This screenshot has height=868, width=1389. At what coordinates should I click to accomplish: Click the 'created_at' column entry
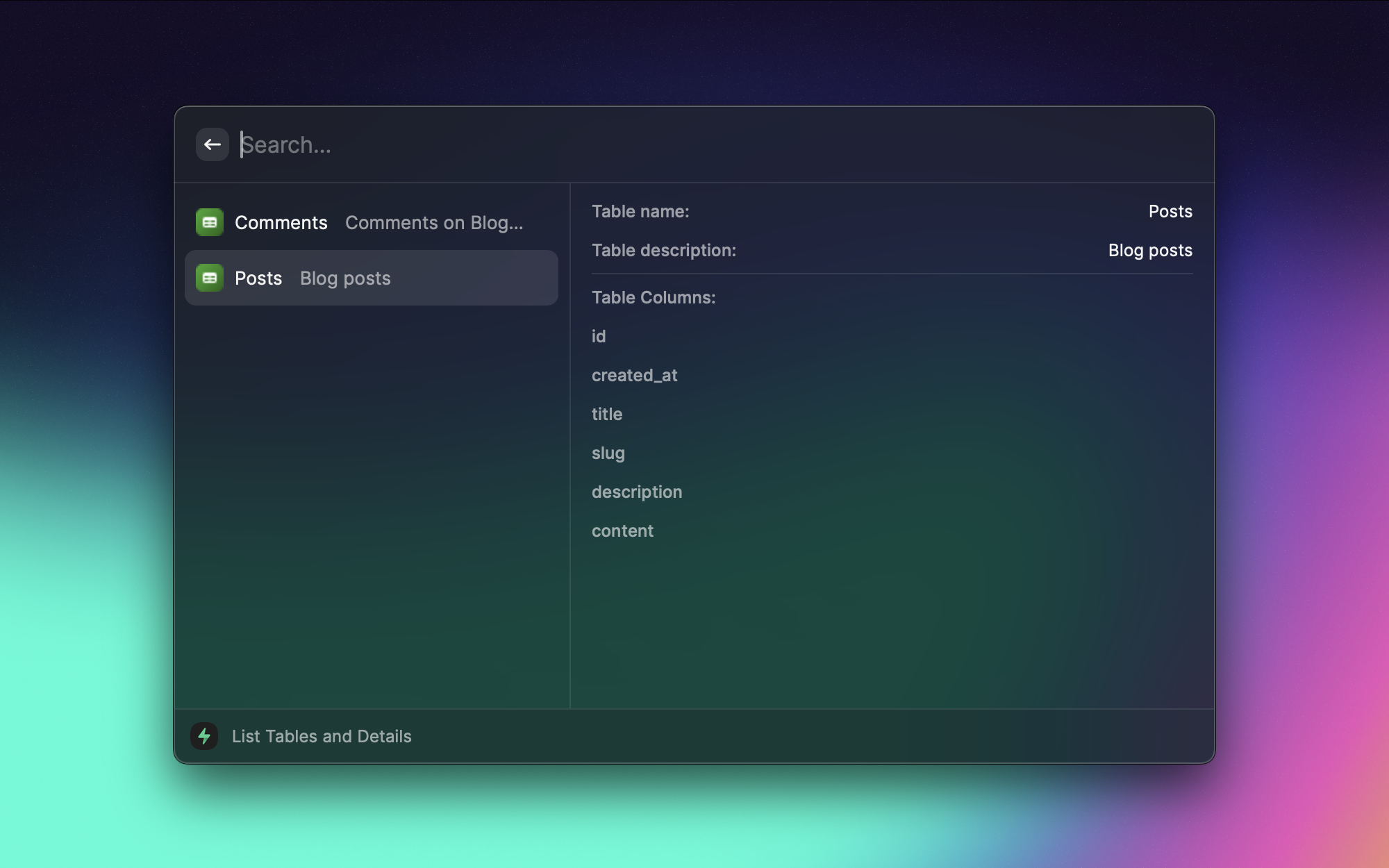pyautogui.click(x=634, y=376)
